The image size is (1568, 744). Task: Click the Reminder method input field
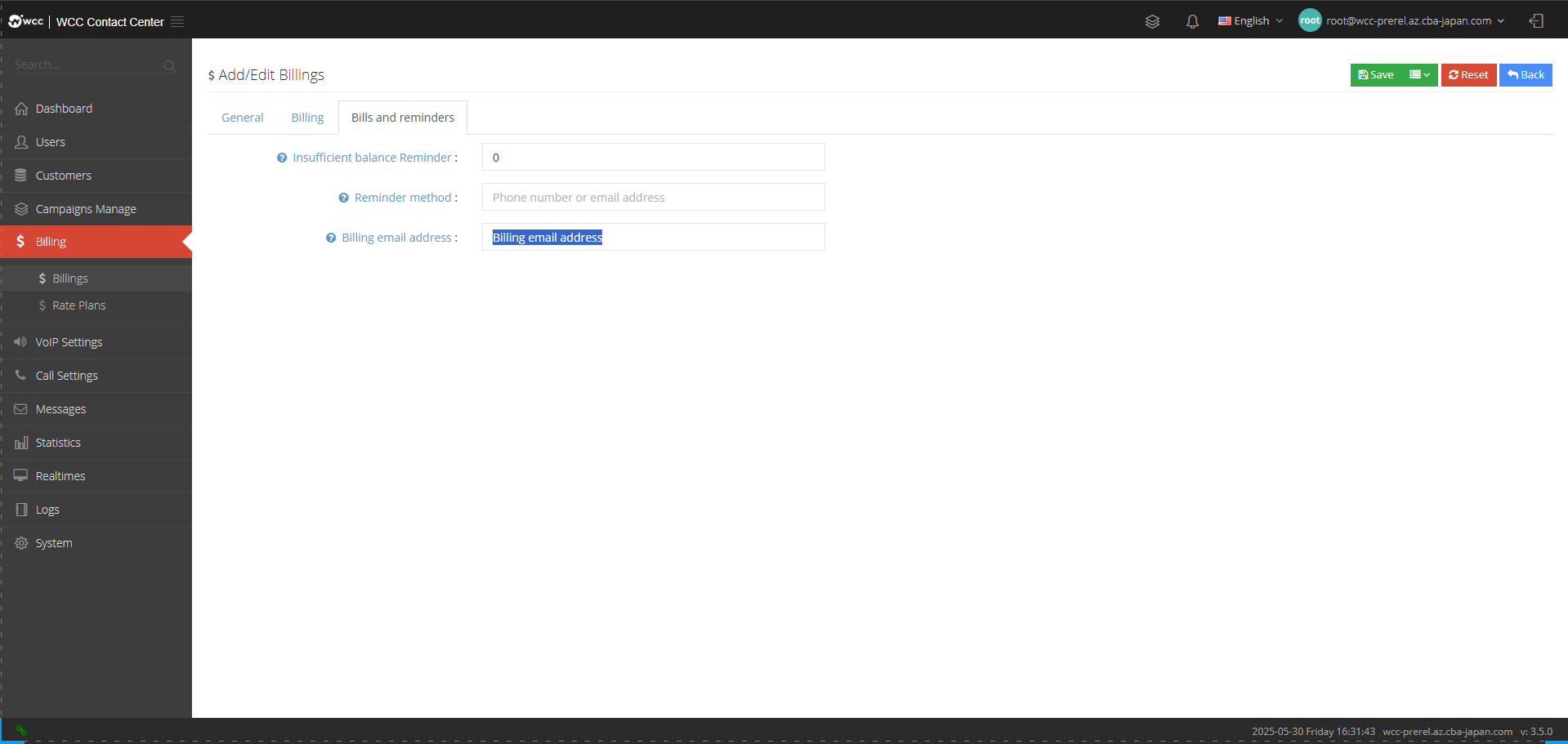[654, 197]
